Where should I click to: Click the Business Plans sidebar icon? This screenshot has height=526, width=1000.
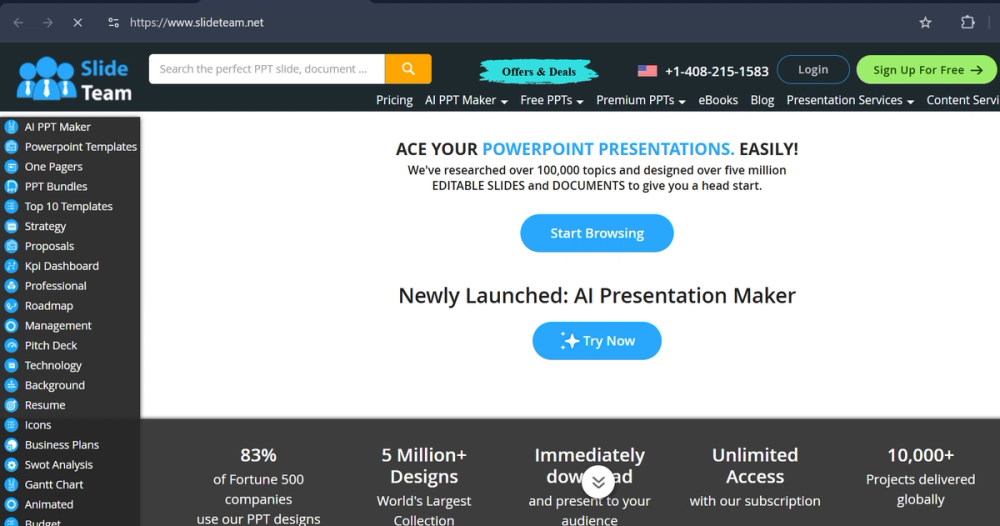(x=11, y=445)
